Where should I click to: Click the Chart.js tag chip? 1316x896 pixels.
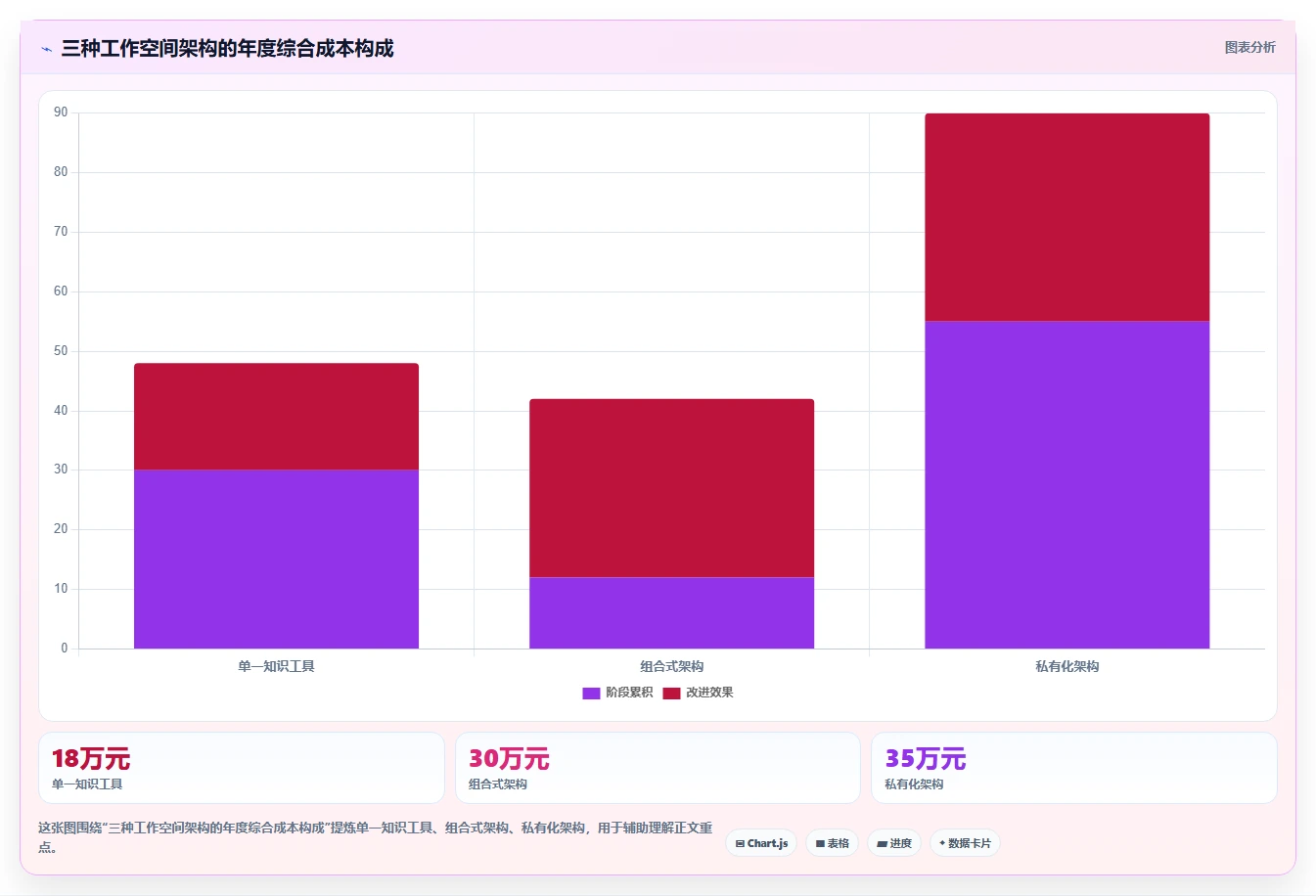[x=761, y=843]
